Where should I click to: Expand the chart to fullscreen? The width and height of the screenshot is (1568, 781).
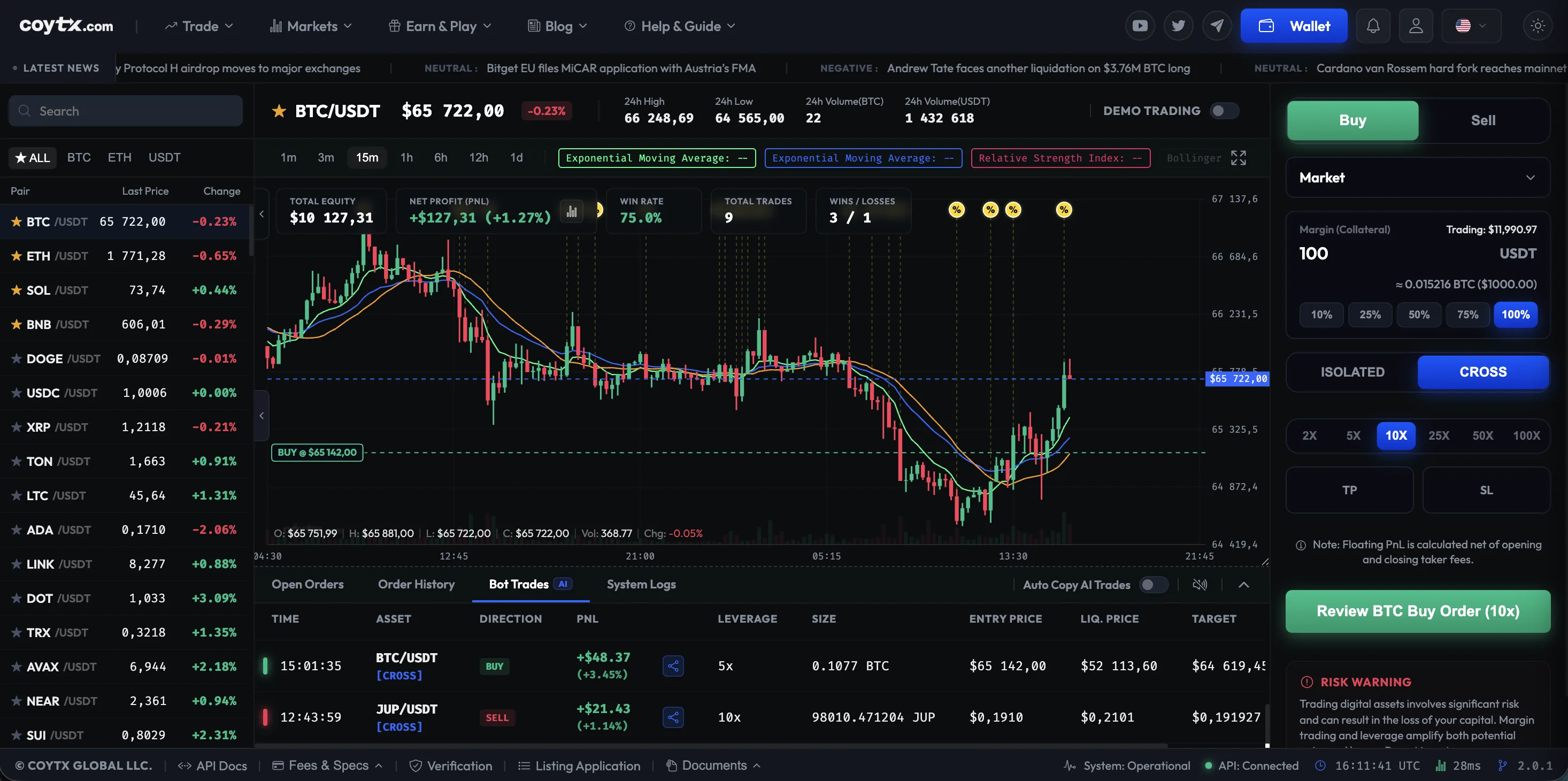click(1238, 158)
